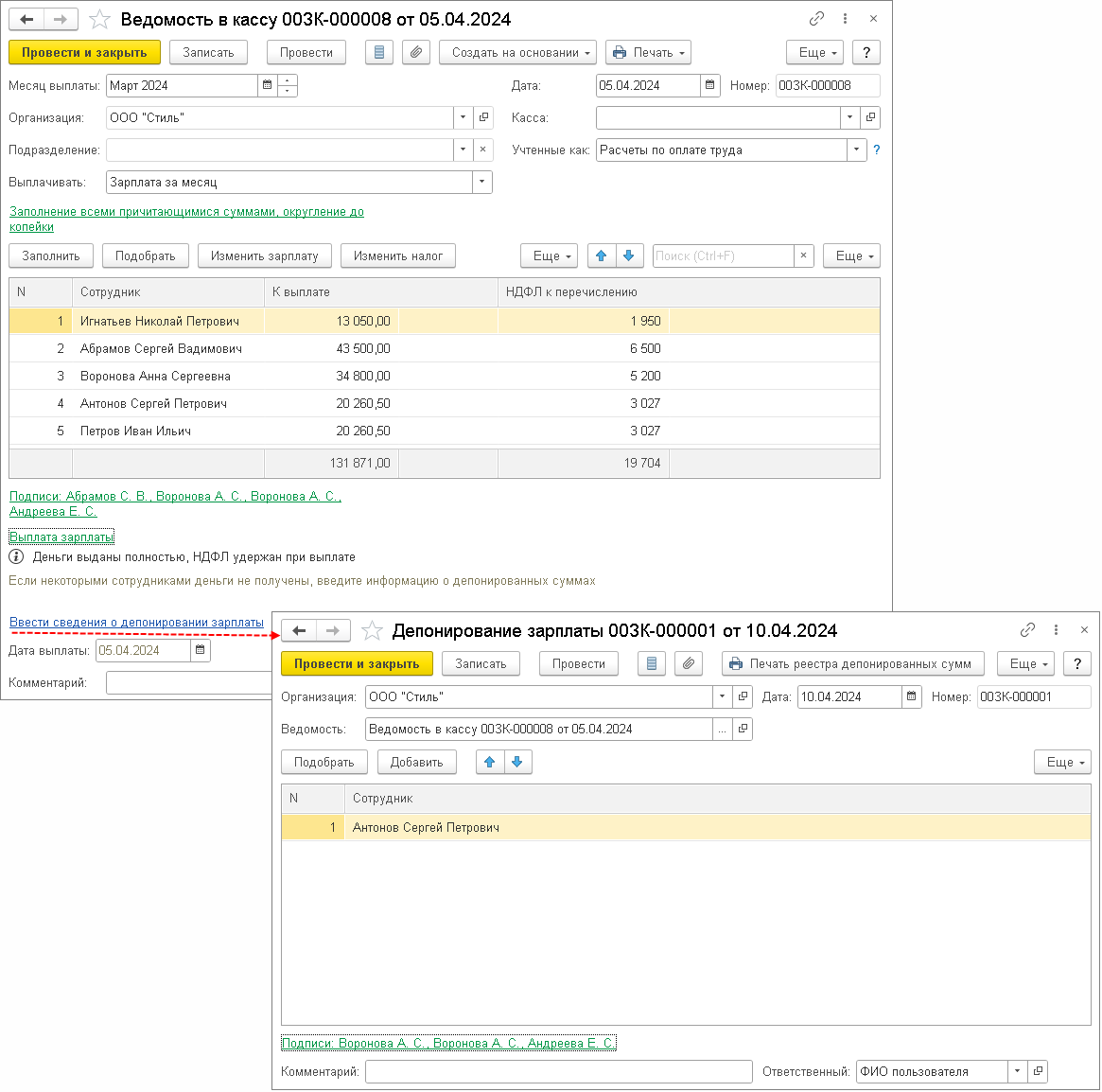Click Комментарий field in Депонирование window
1102x1092 pixels.
pyautogui.click(x=559, y=1071)
